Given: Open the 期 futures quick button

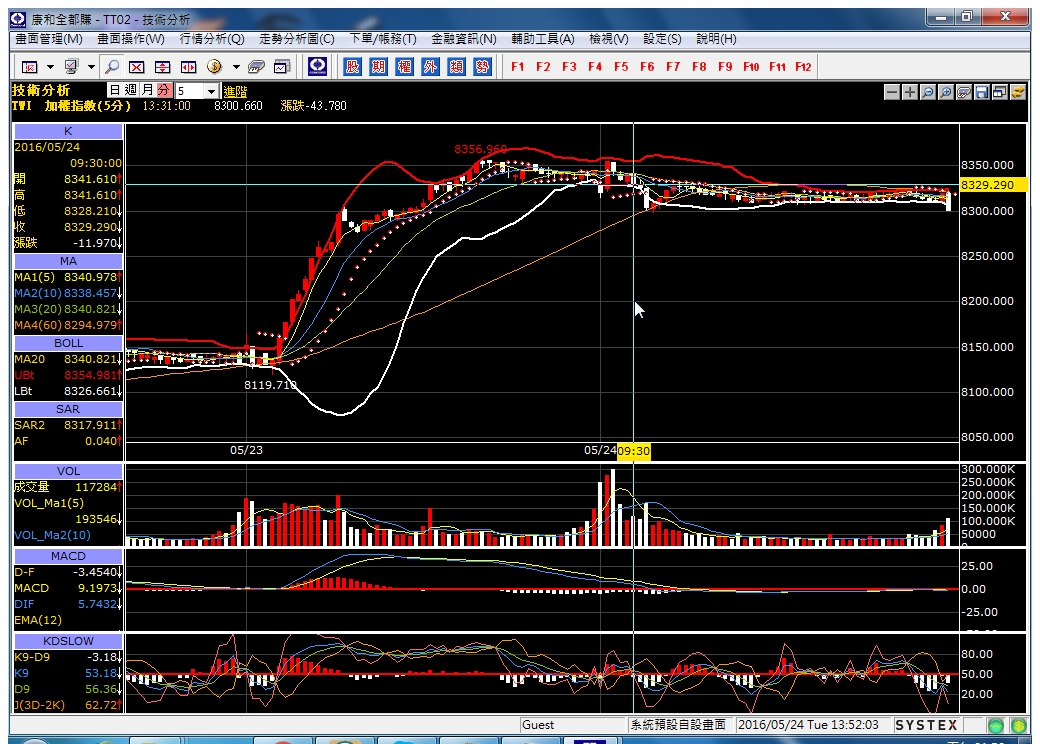Looking at the screenshot, I should pyautogui.click(x=378, y=66).
